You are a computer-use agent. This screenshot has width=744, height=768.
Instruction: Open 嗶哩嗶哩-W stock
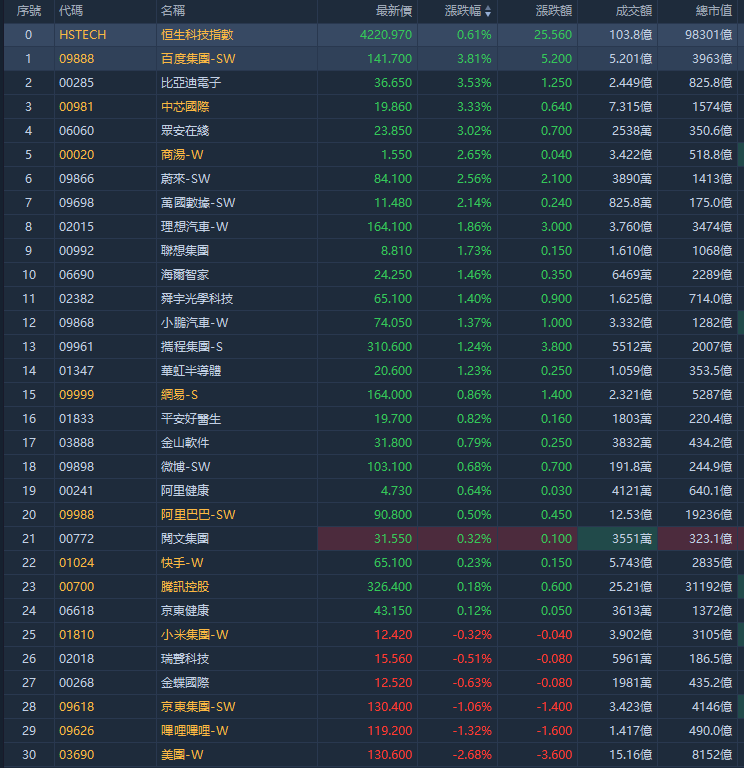pos(194,731)
